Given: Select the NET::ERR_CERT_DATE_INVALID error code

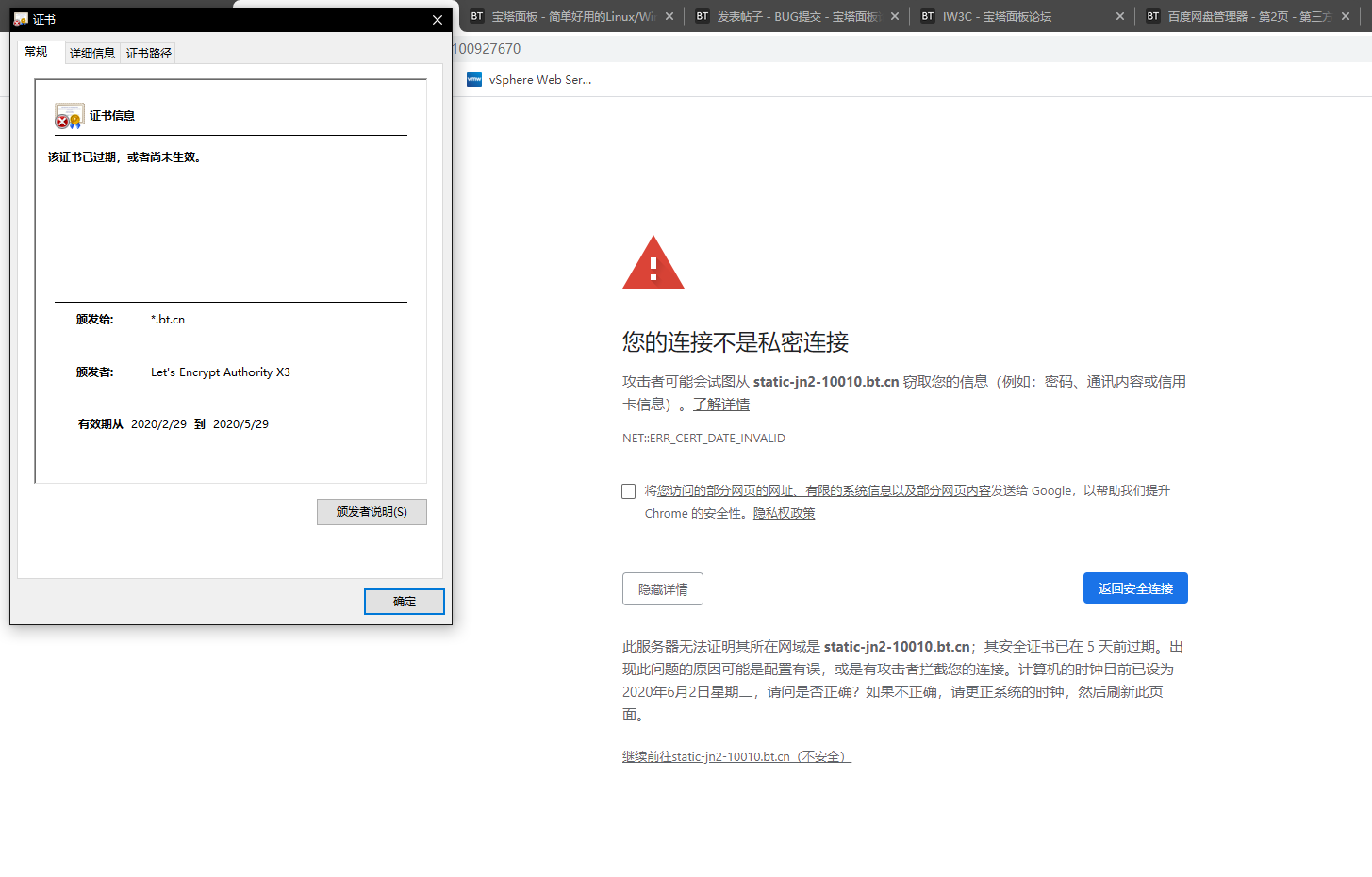Looking at the screenshot, I should coord(703,438).
